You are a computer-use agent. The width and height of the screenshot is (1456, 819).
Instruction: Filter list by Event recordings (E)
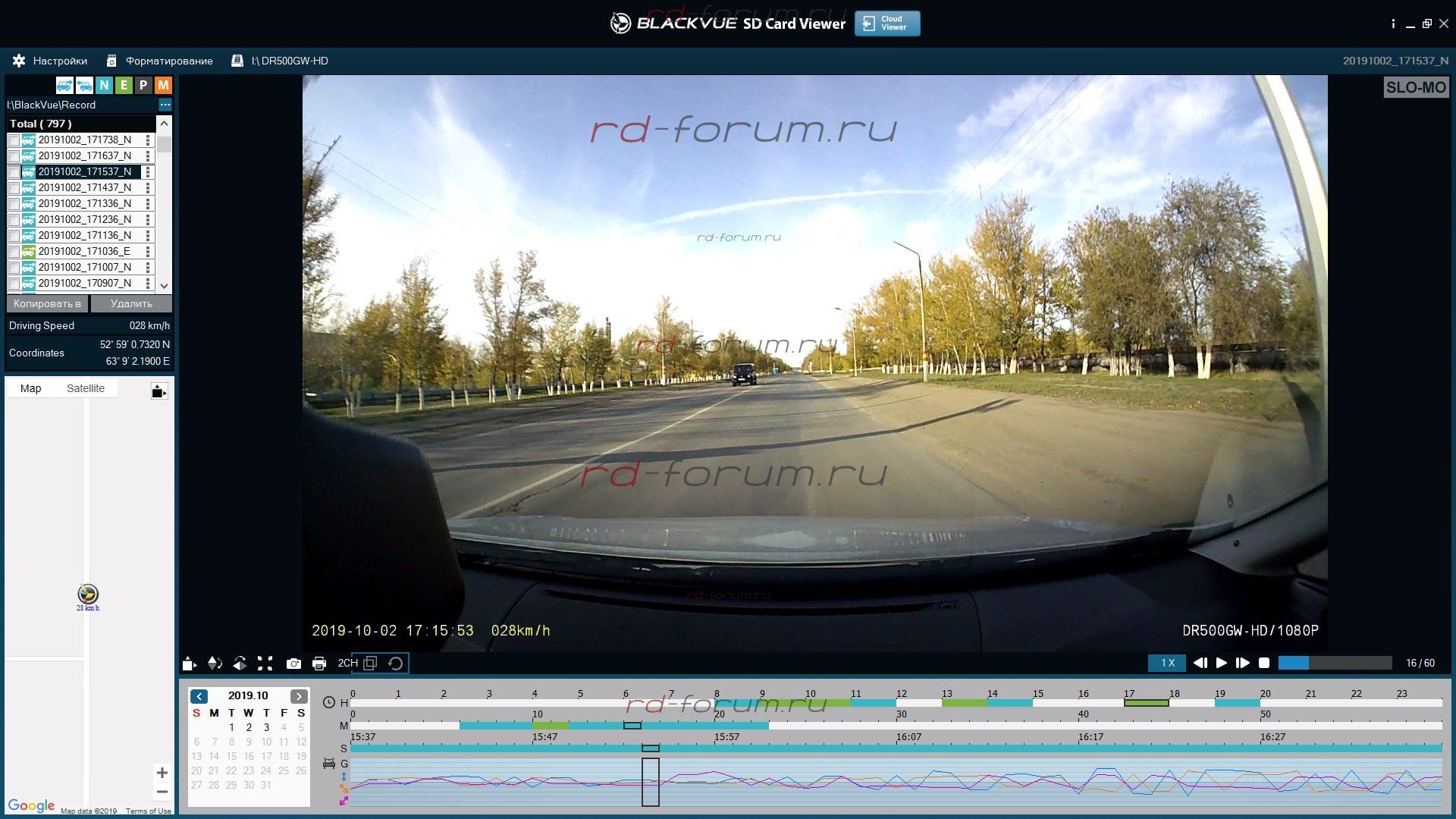point(124,85)
